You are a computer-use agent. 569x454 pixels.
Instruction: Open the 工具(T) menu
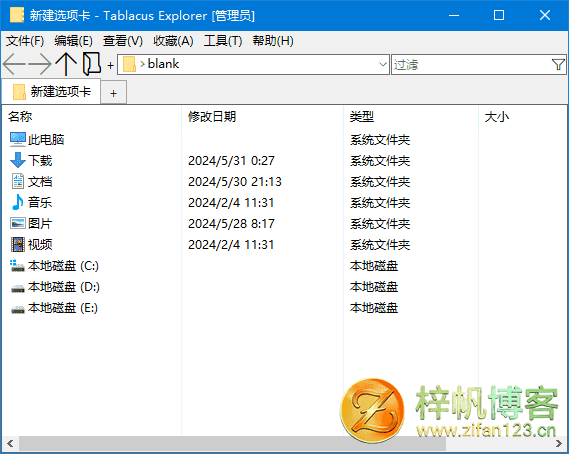click(x=223, y=41)
